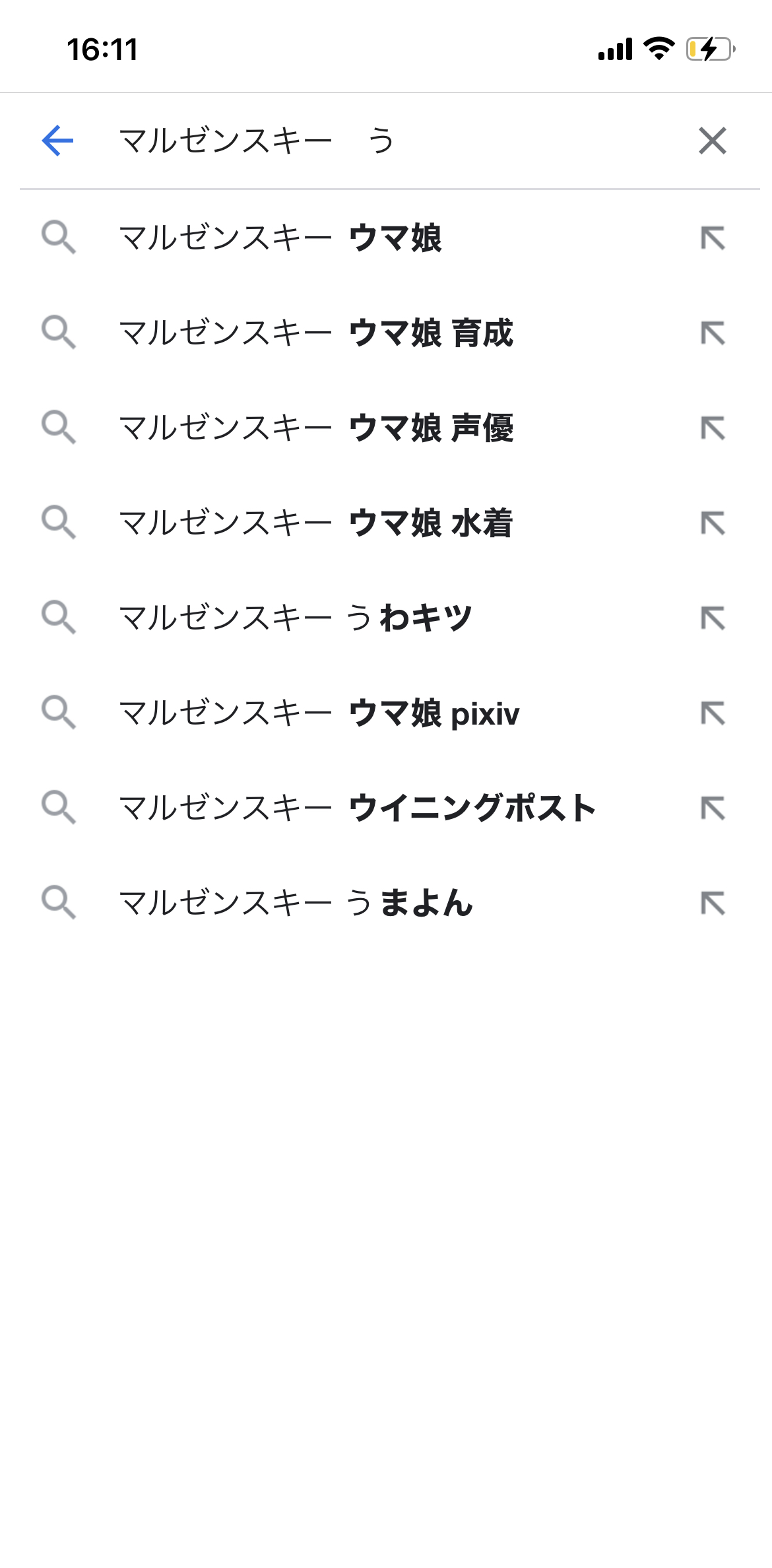
Task: Choose the ウイニングポスト suggestion
Action: [x=356, y=808]
